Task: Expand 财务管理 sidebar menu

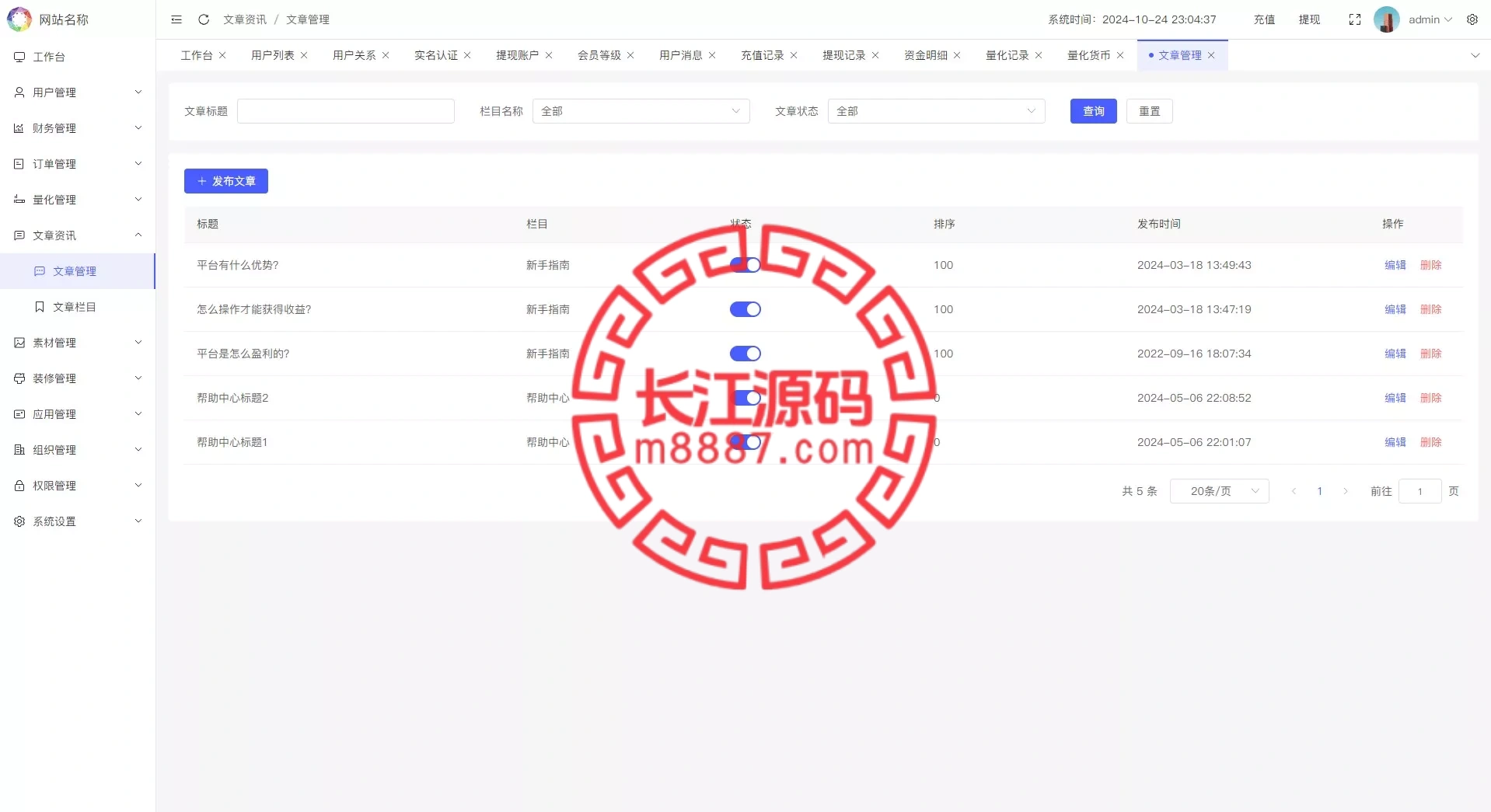Action: point(78,128)
